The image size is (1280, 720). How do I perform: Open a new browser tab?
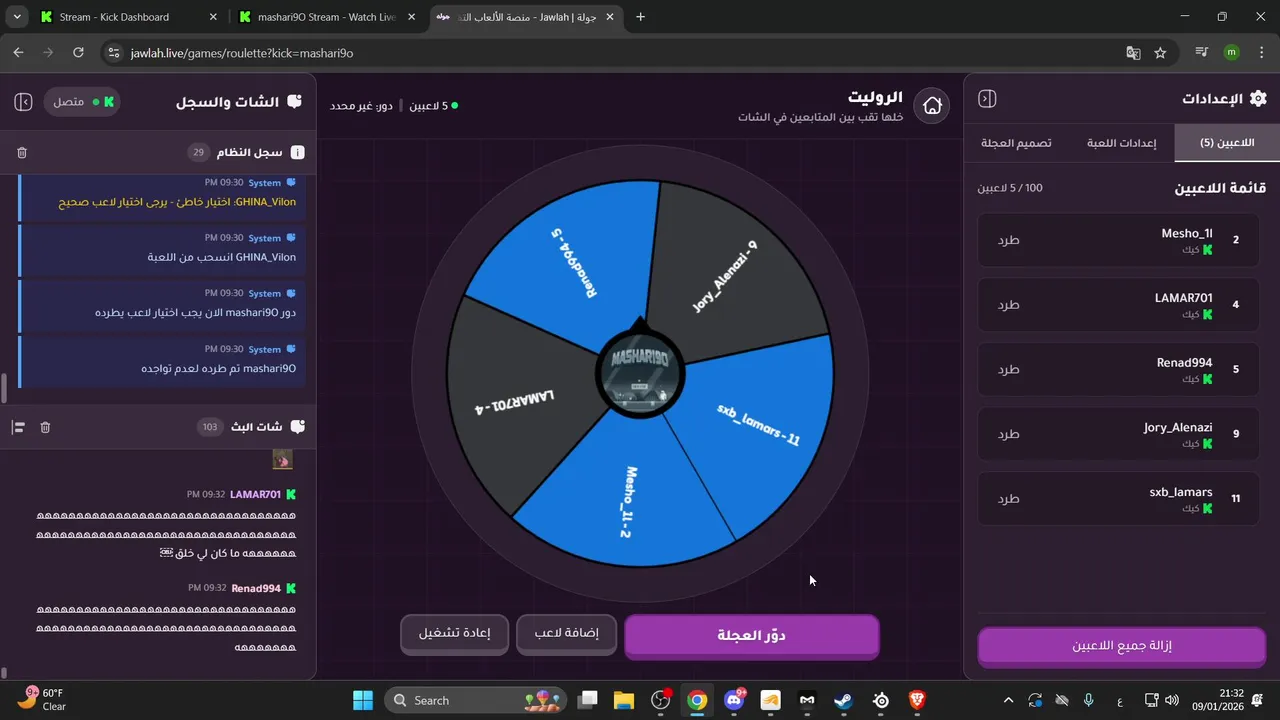point(640,17)
